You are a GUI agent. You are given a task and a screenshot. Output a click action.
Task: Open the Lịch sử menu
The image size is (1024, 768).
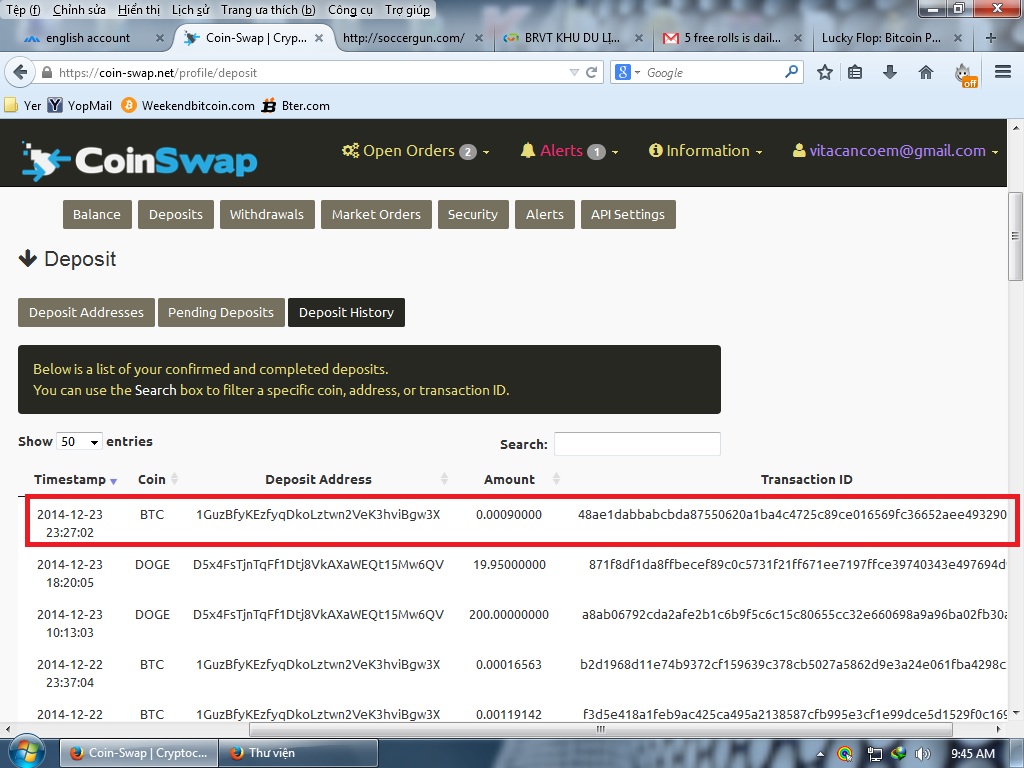click(x=191, y=10)
